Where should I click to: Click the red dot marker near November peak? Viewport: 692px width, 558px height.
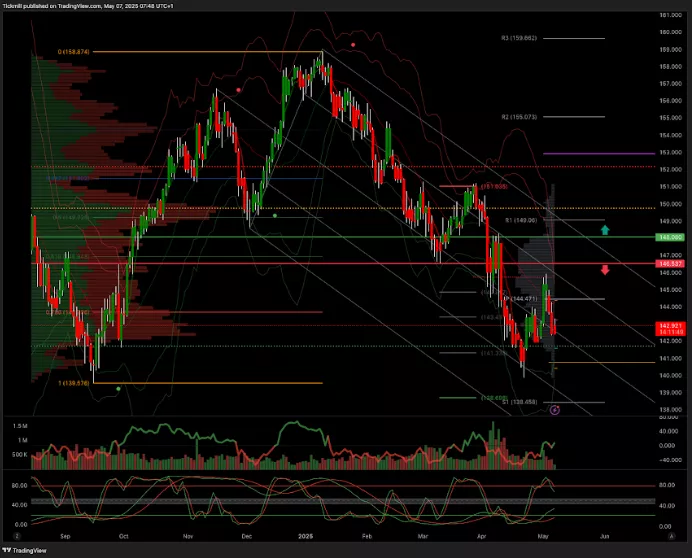pos(238,90)
